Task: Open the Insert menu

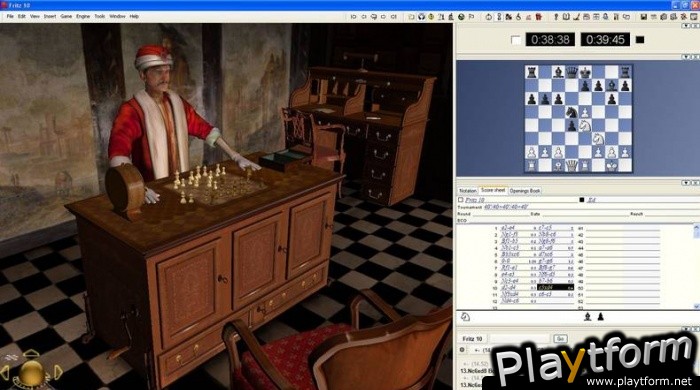Action: pos(50,17)
